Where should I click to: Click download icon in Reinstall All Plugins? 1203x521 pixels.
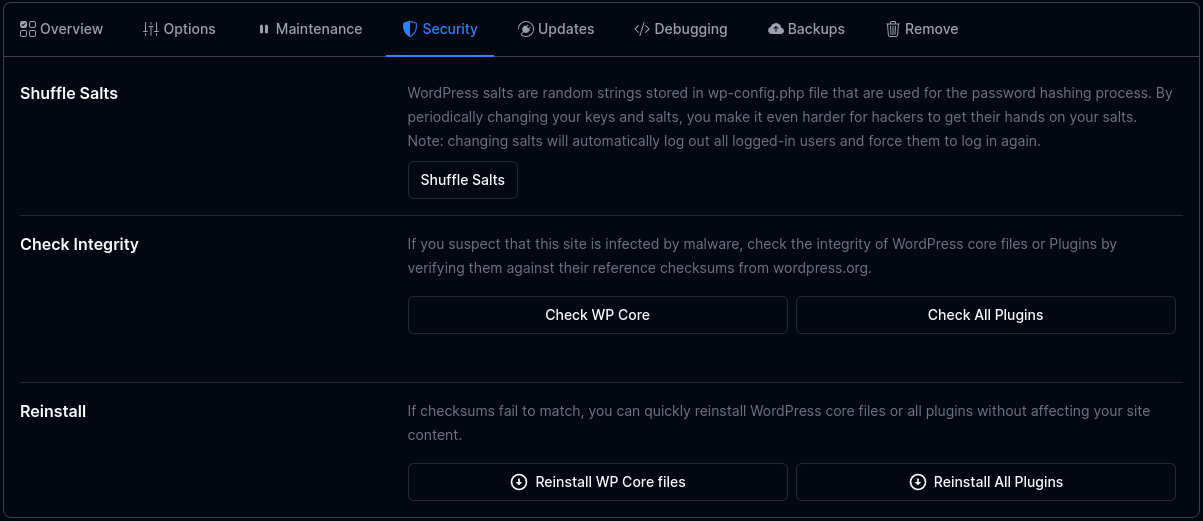[x=918, y=482]
